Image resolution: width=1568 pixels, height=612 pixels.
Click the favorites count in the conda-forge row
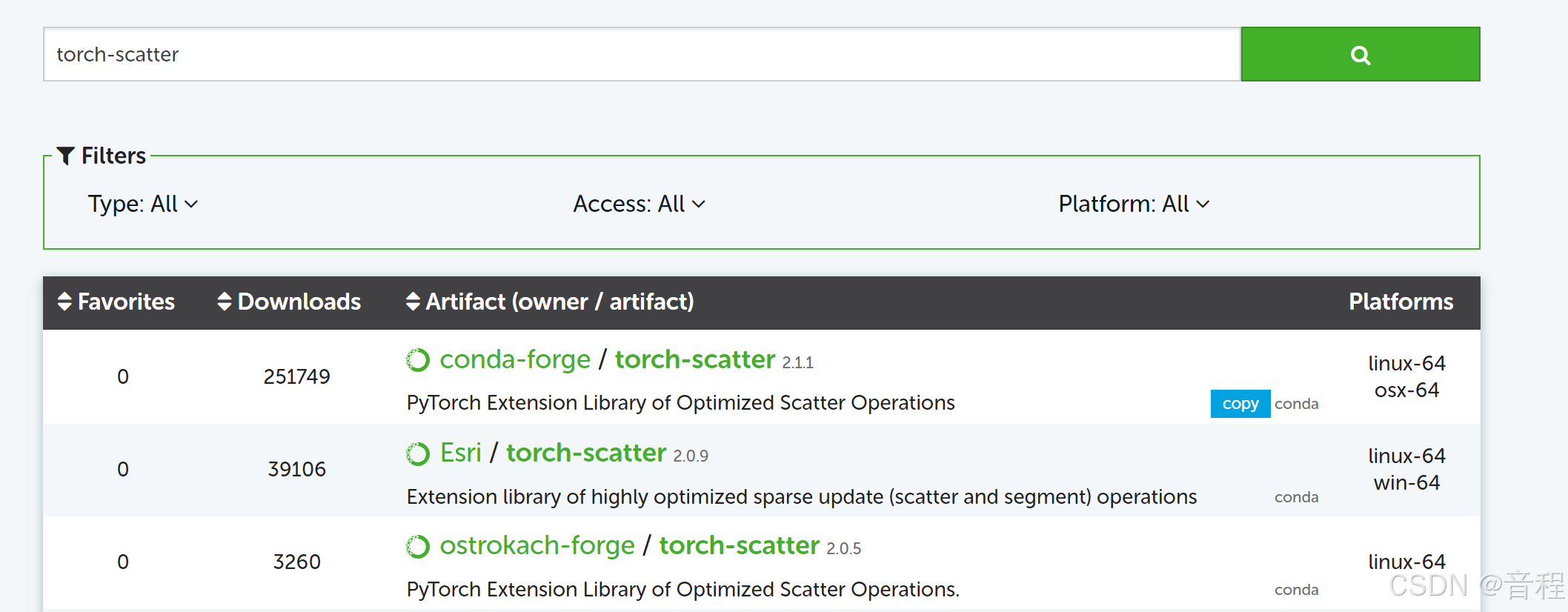pyautogui.click(x=123, y=376)
